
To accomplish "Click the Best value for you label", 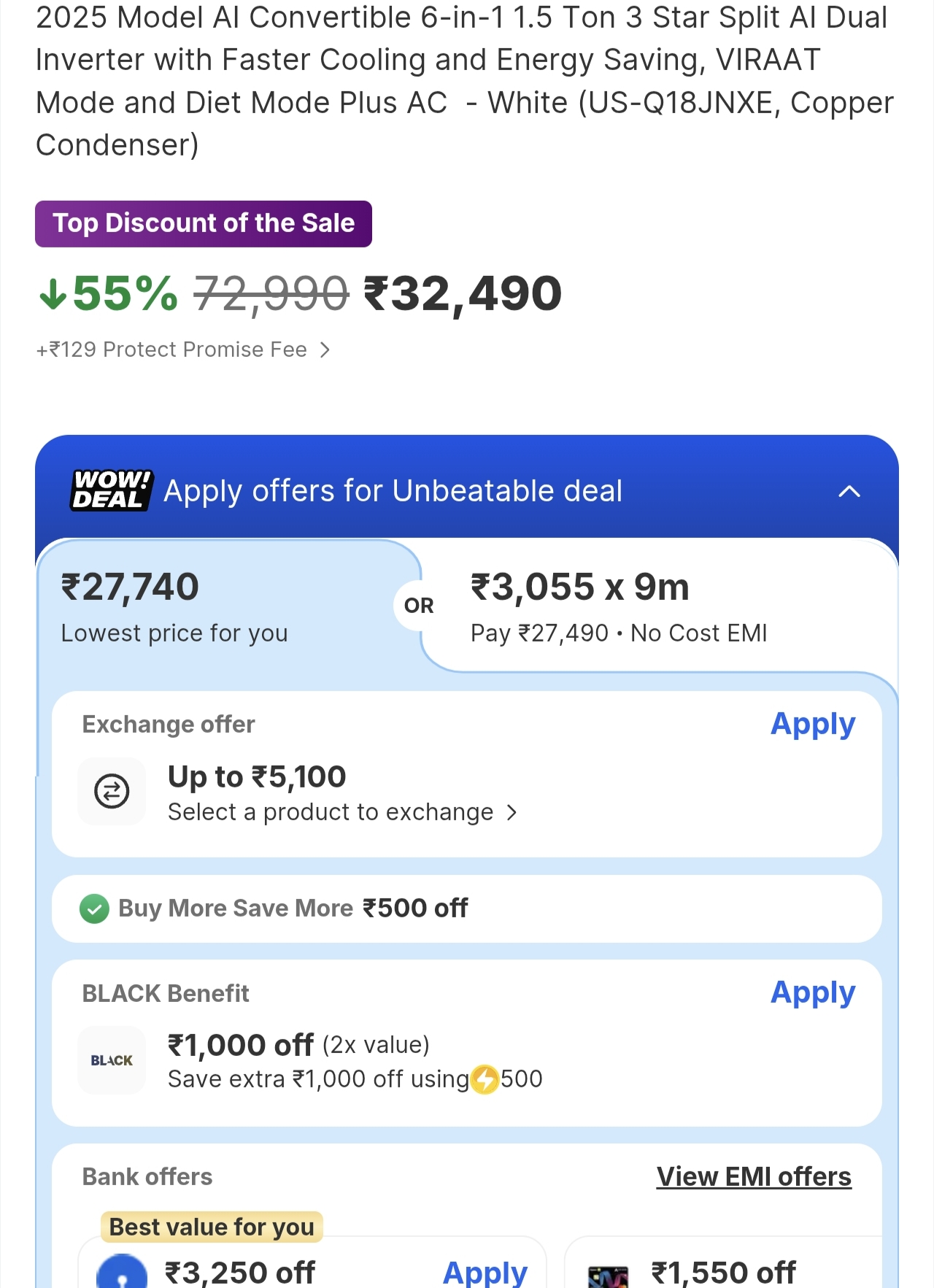I will (x=212, y=1227).
